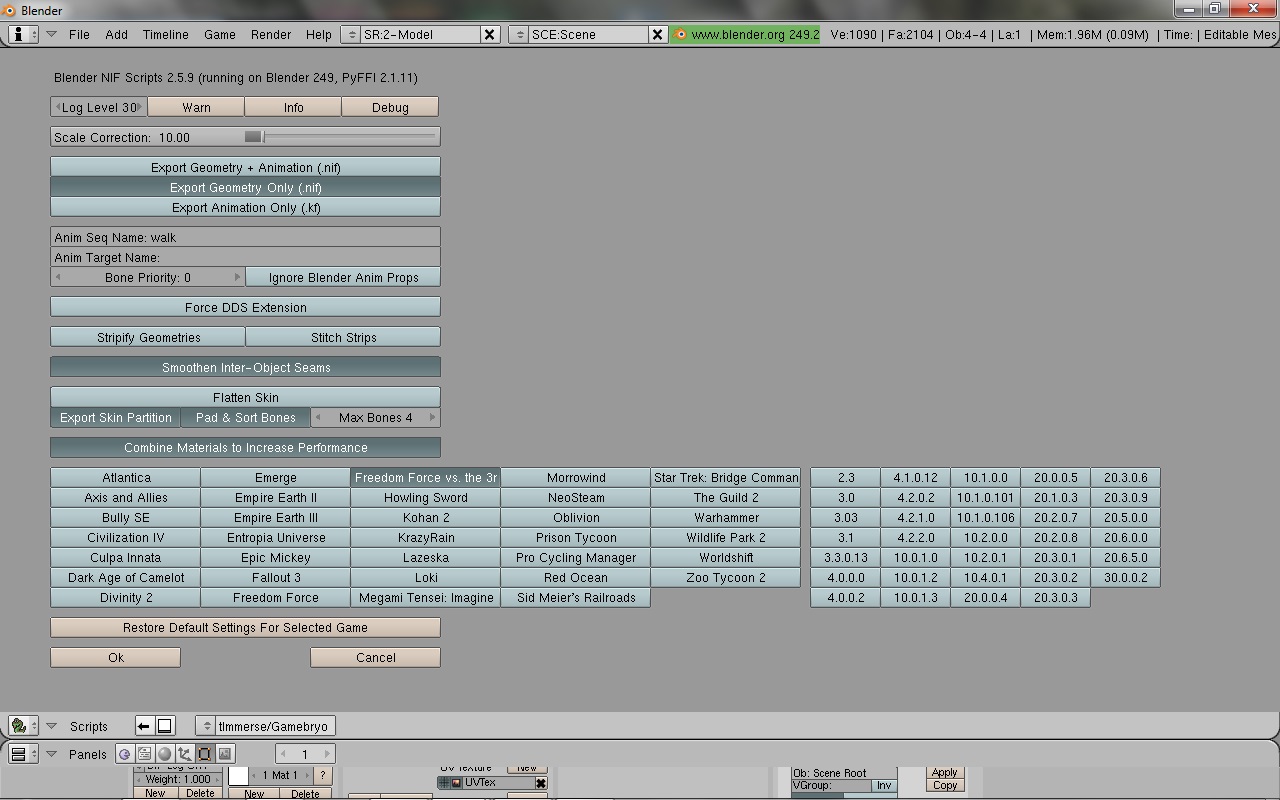This screenshot has width=1280, height=800.
Task: Open the Scripts menu
Action: [x=88, y=726]
